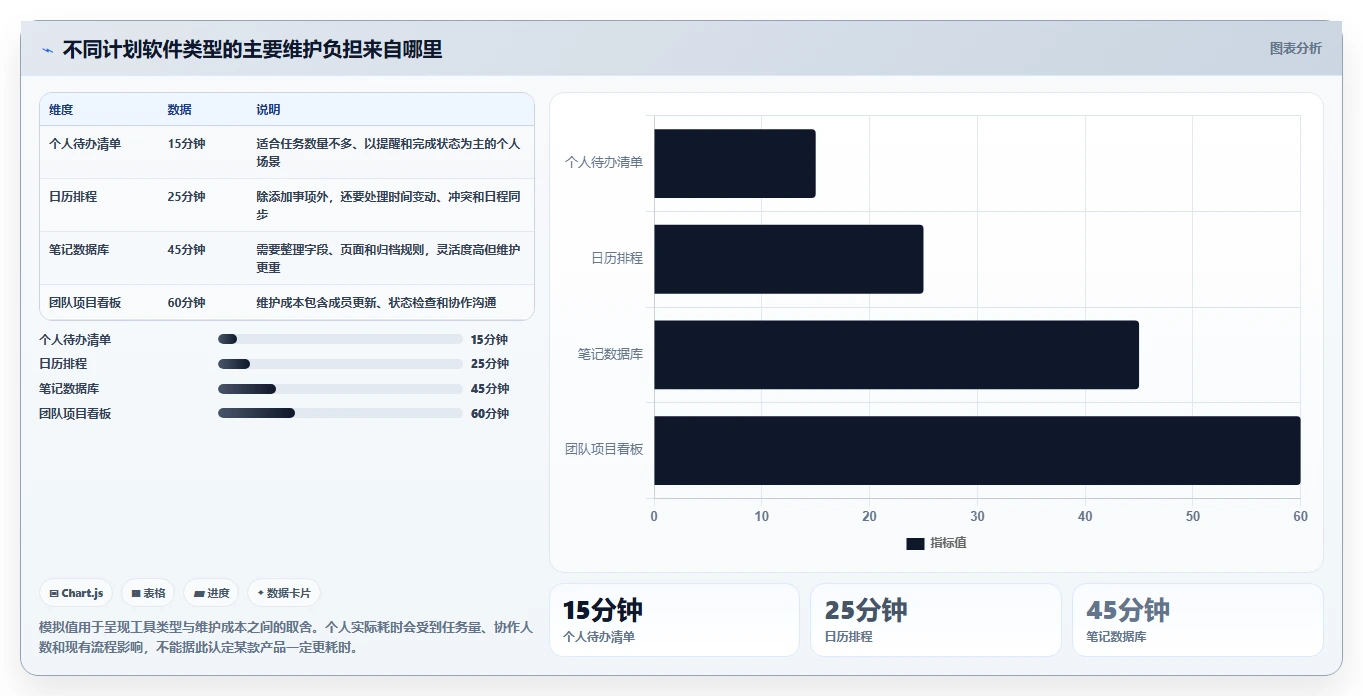The image size is (1363, 696).
Task: Click the 团队项目看板 progress bar
Action: tap(340, 413)
